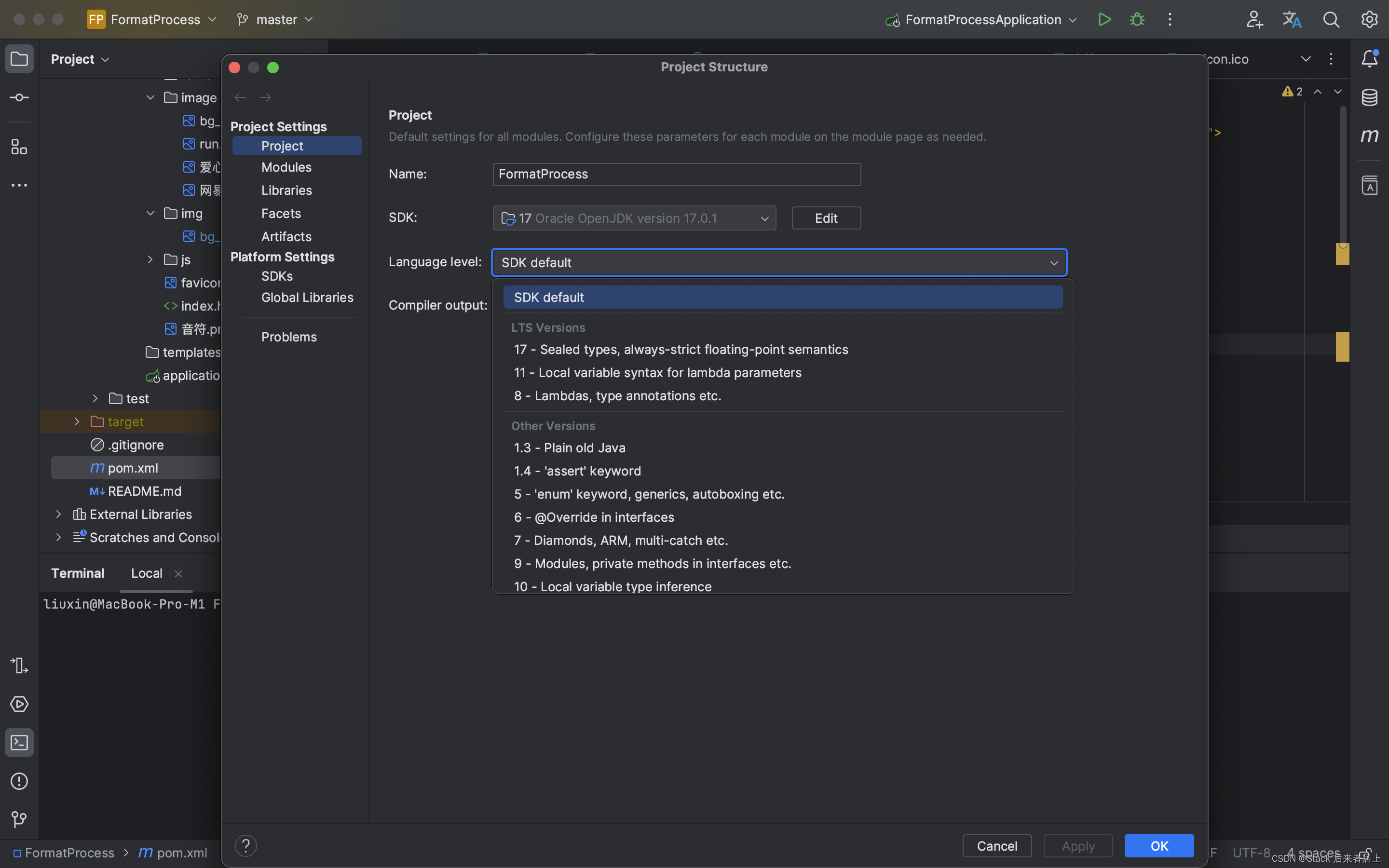Open Notifications bell icon

[1370, 58]
